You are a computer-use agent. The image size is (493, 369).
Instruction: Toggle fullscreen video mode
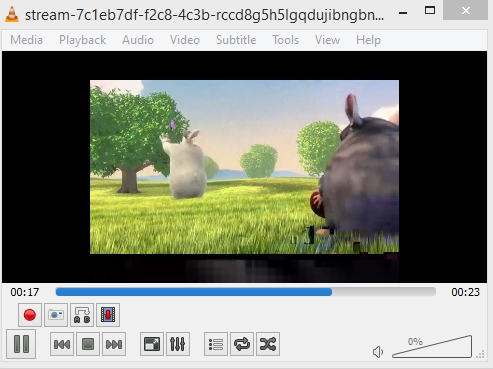point(152,344)
